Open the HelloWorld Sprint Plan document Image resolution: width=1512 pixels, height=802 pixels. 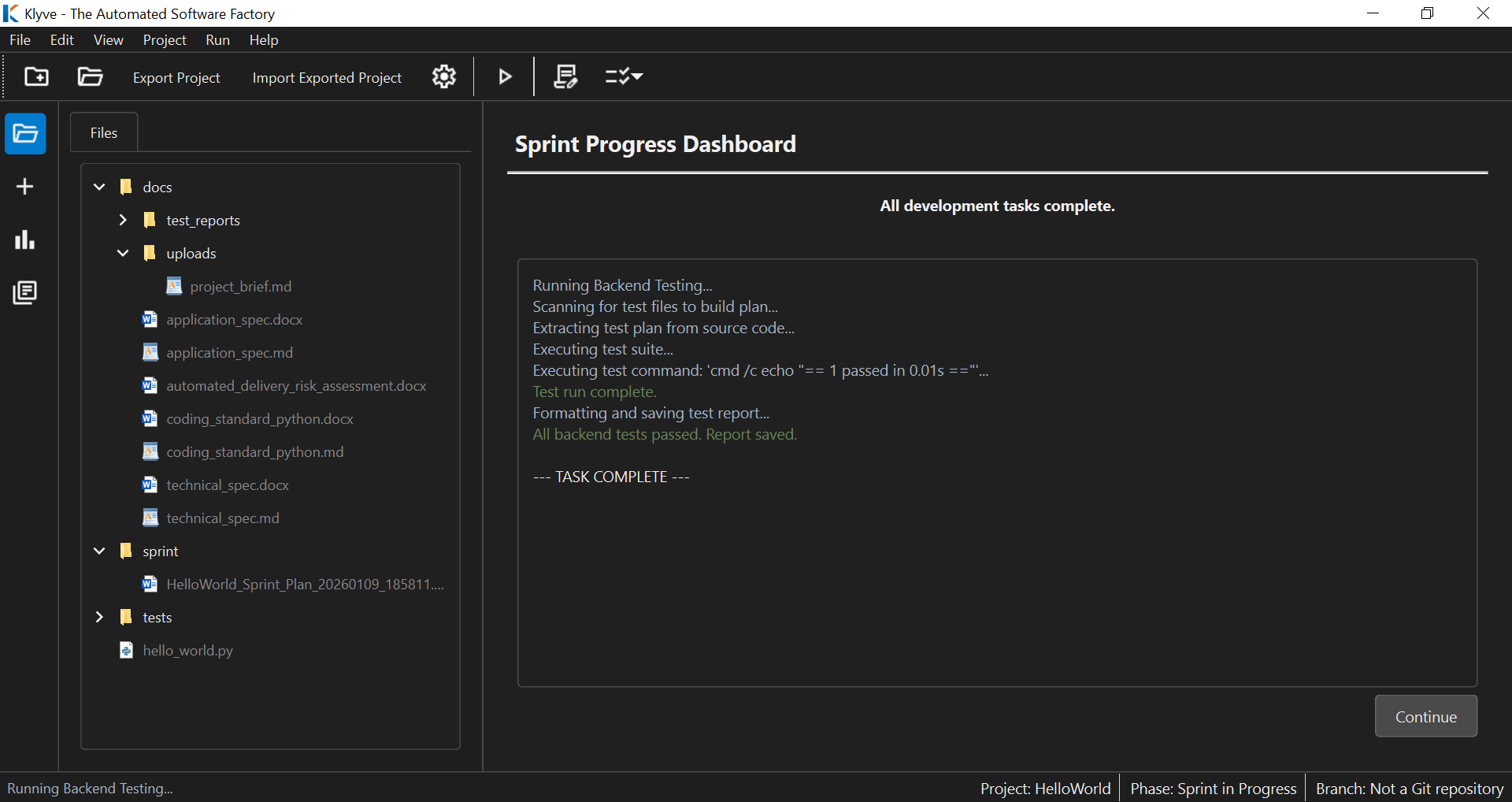click(x=304, y=584)
